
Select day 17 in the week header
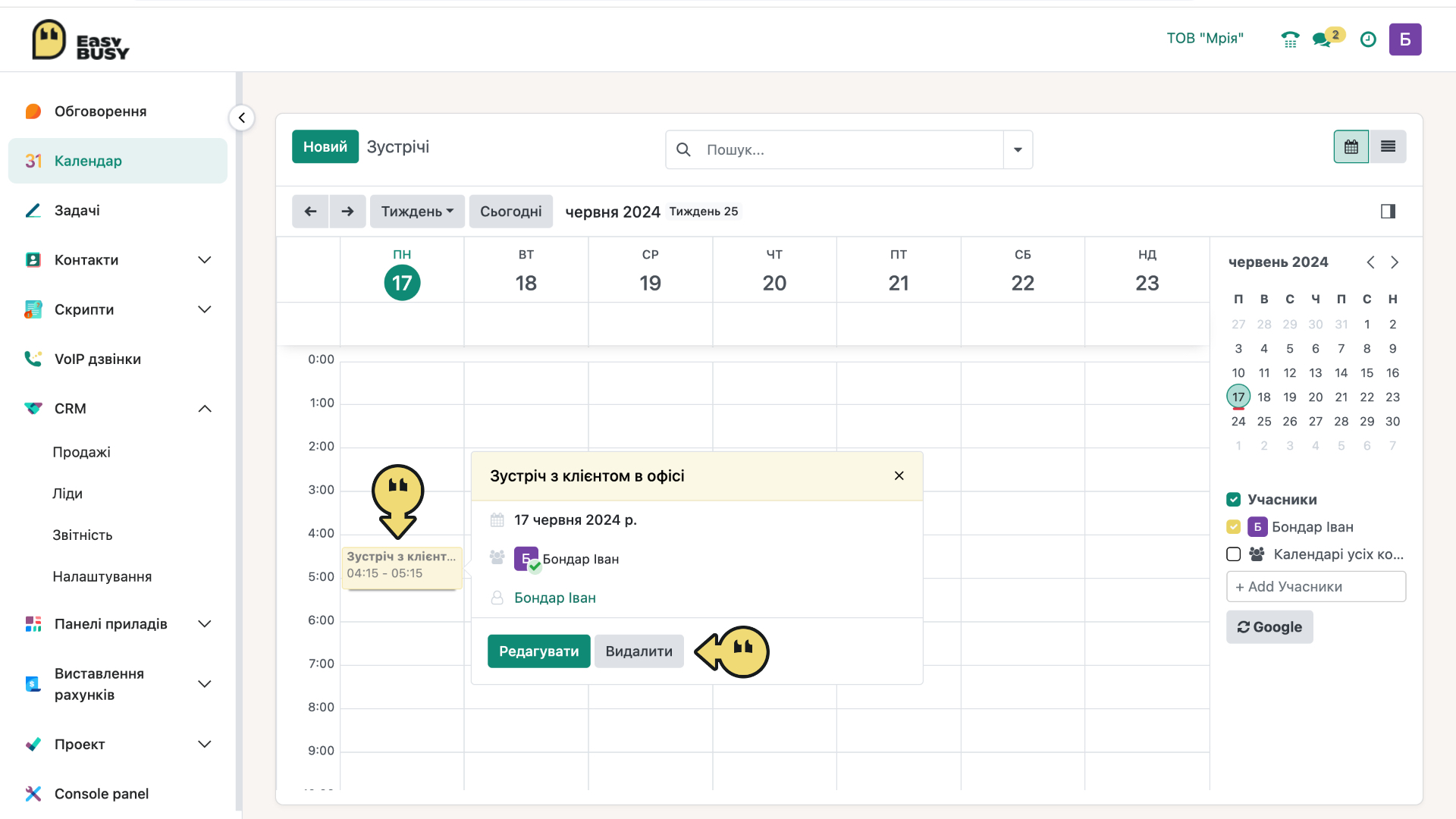pos(402,283)
